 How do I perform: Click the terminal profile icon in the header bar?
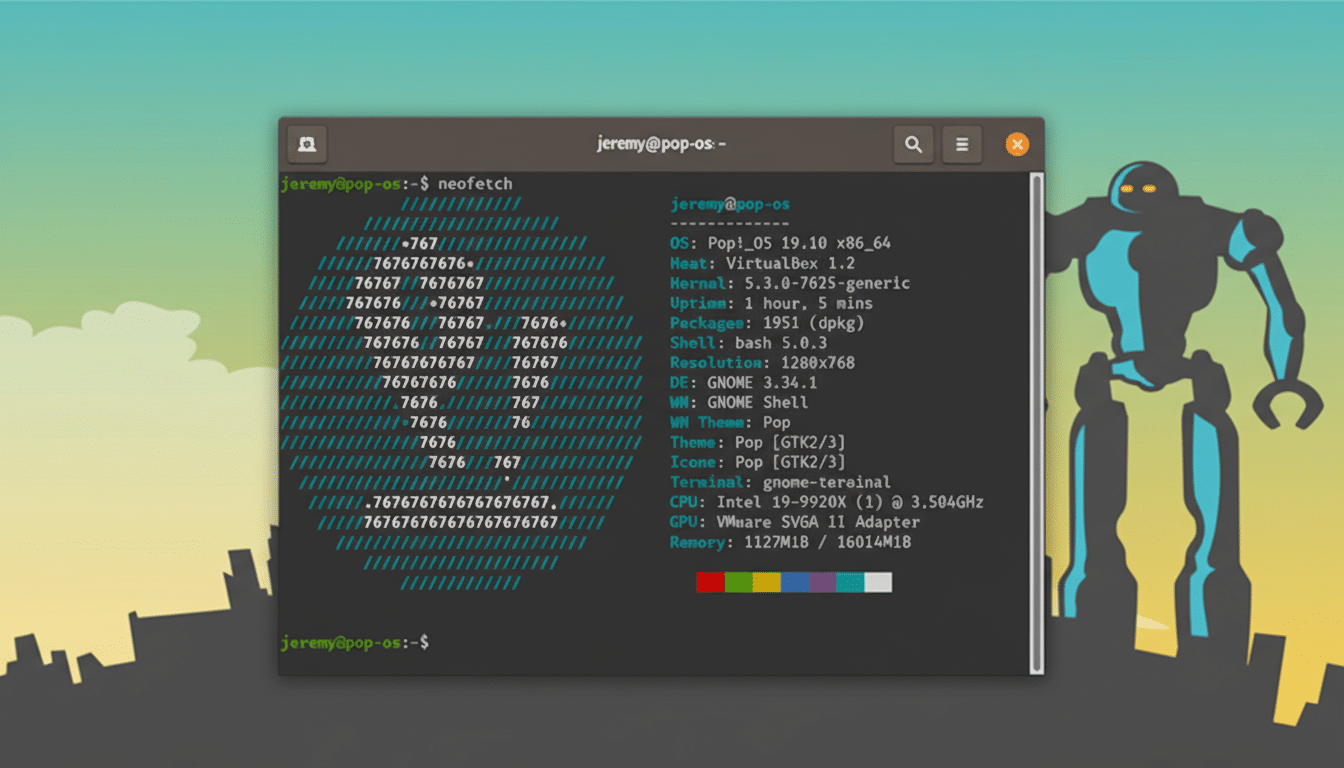pyautogui.click(x=307, y=144)
